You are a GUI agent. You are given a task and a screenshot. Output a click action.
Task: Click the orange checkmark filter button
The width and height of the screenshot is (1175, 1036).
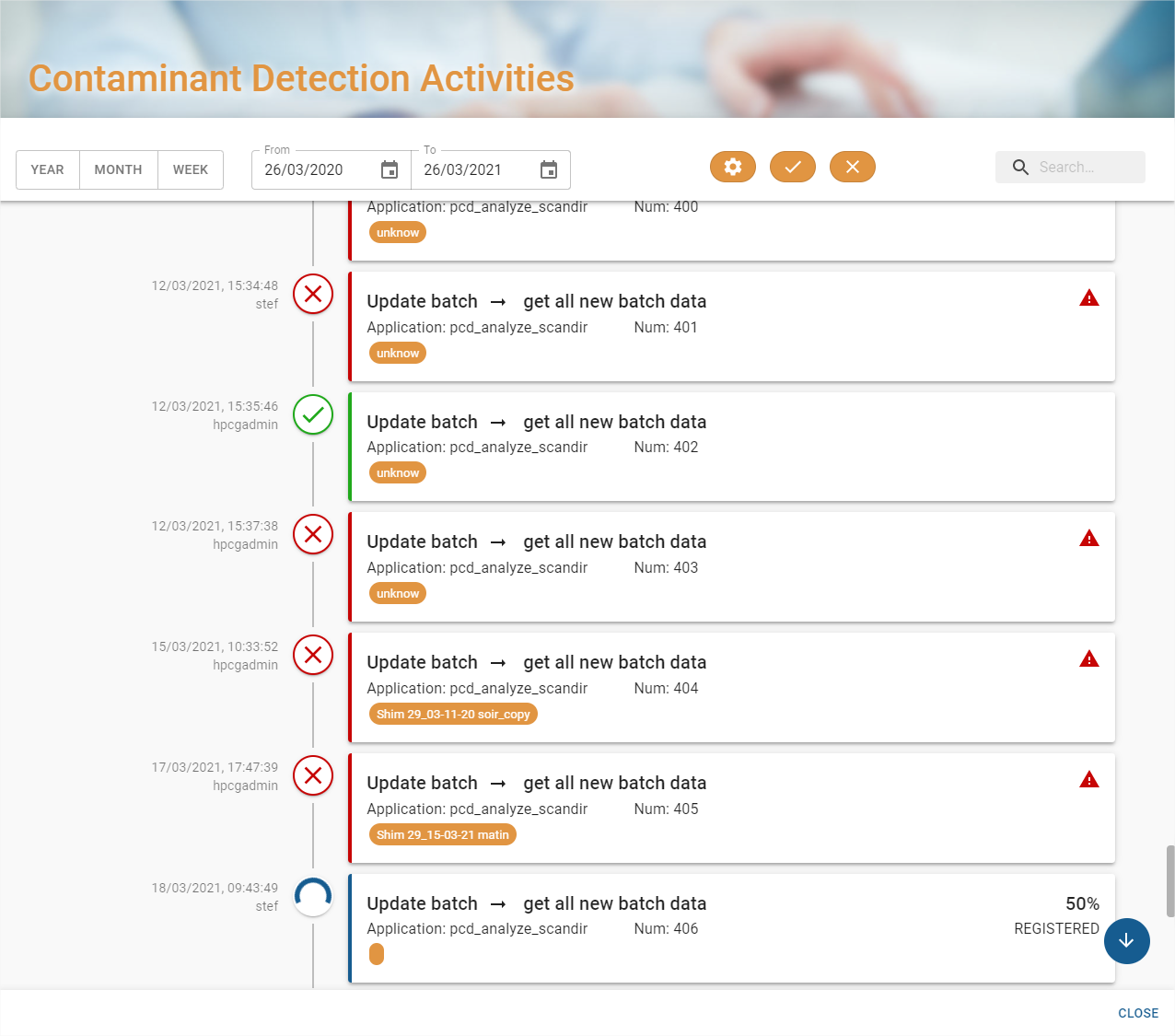click(x=793, y=167)
